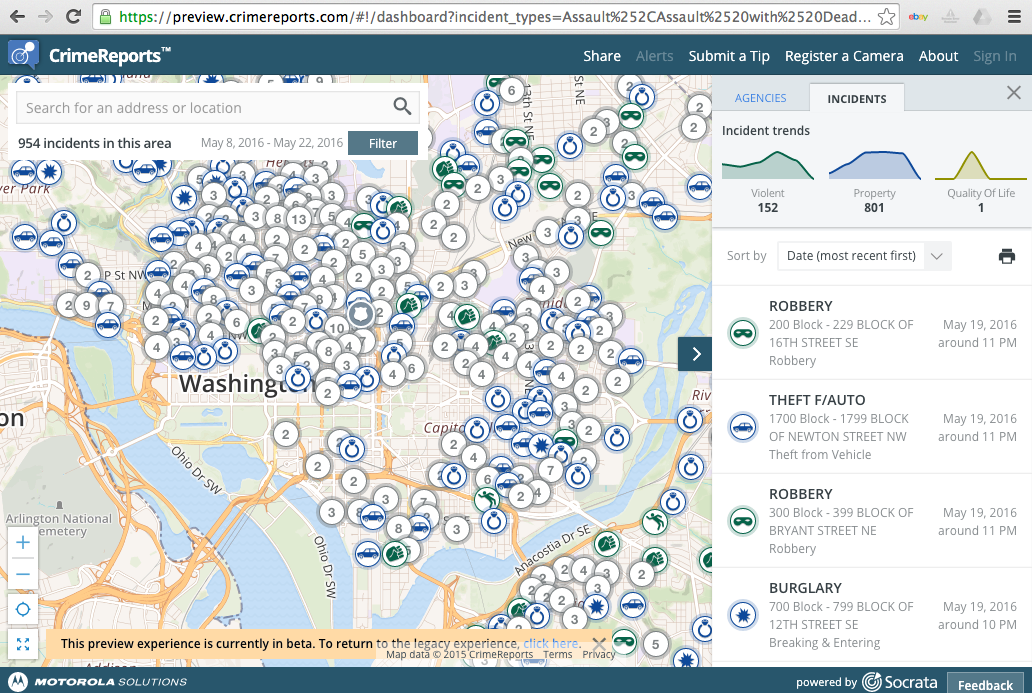Zoom in with the map plus button
This screenshot has width=1032, height=693.
tap(23, 542)
